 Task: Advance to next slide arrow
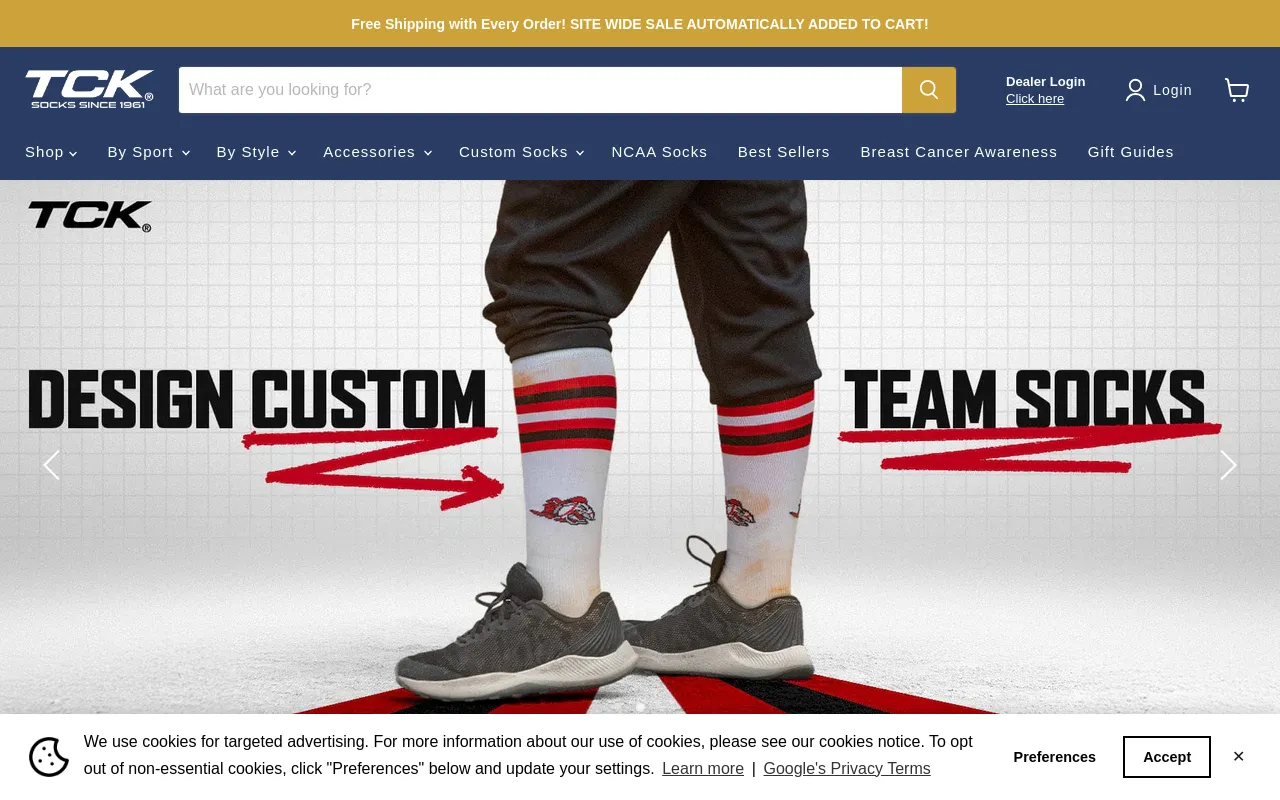1228,465
